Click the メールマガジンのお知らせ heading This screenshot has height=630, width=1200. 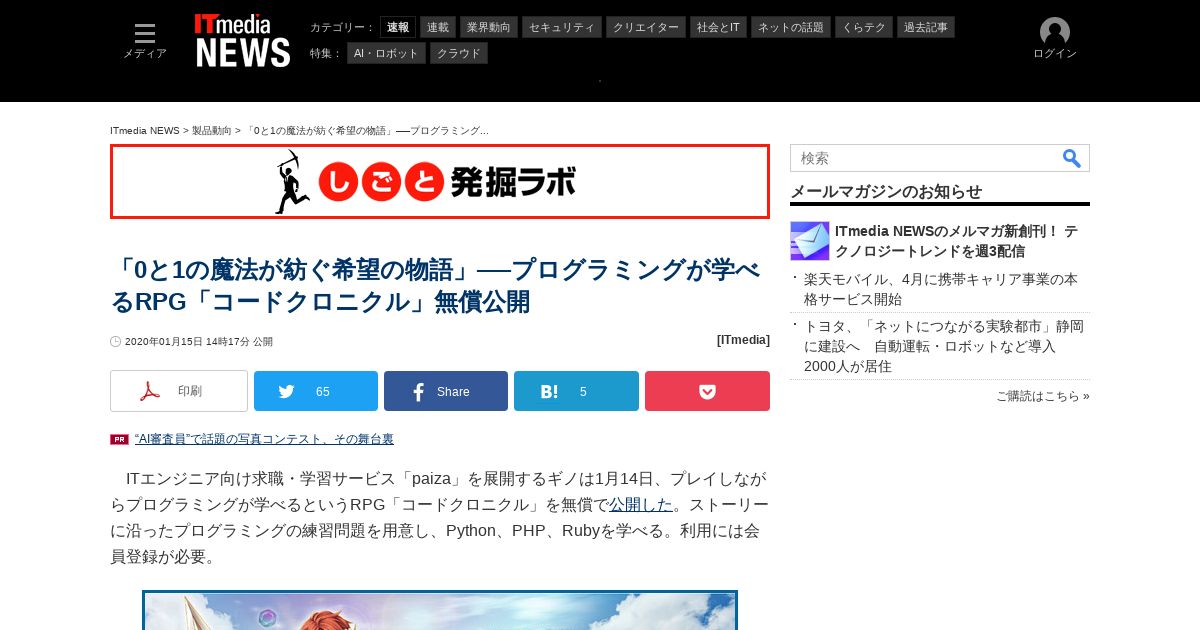click(886, 191)
